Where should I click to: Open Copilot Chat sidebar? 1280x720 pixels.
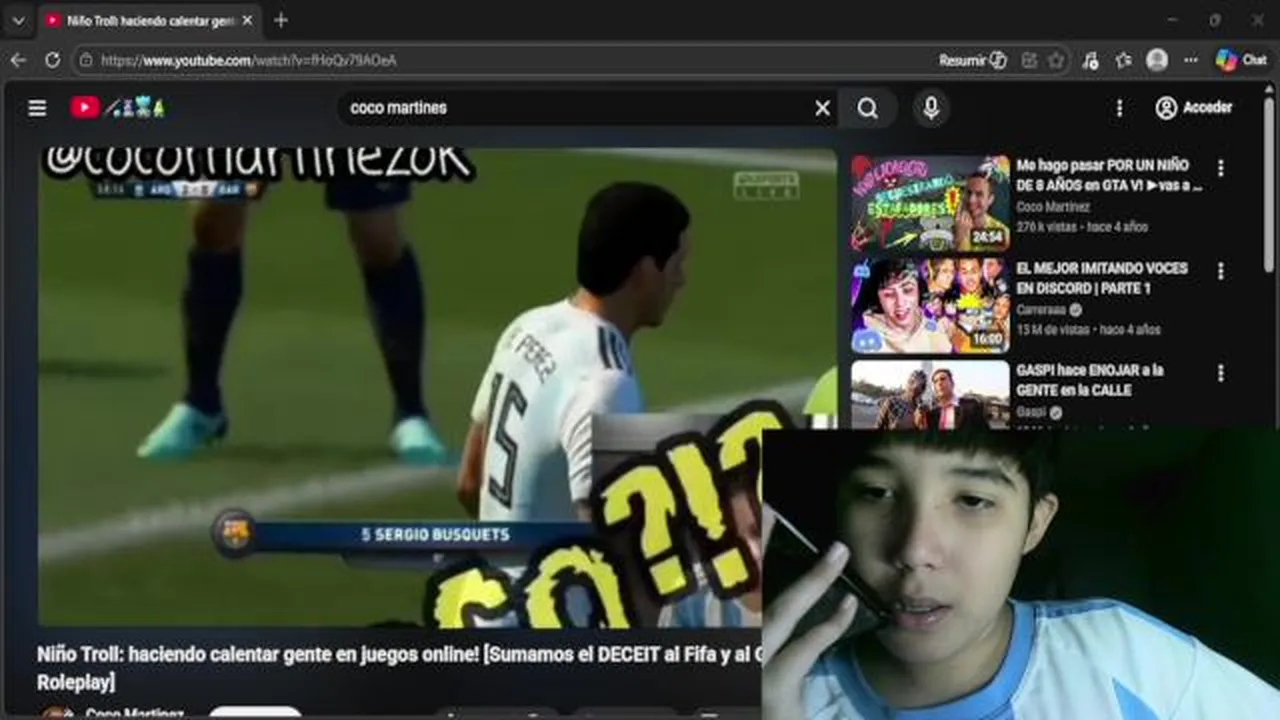[1241, 60]
